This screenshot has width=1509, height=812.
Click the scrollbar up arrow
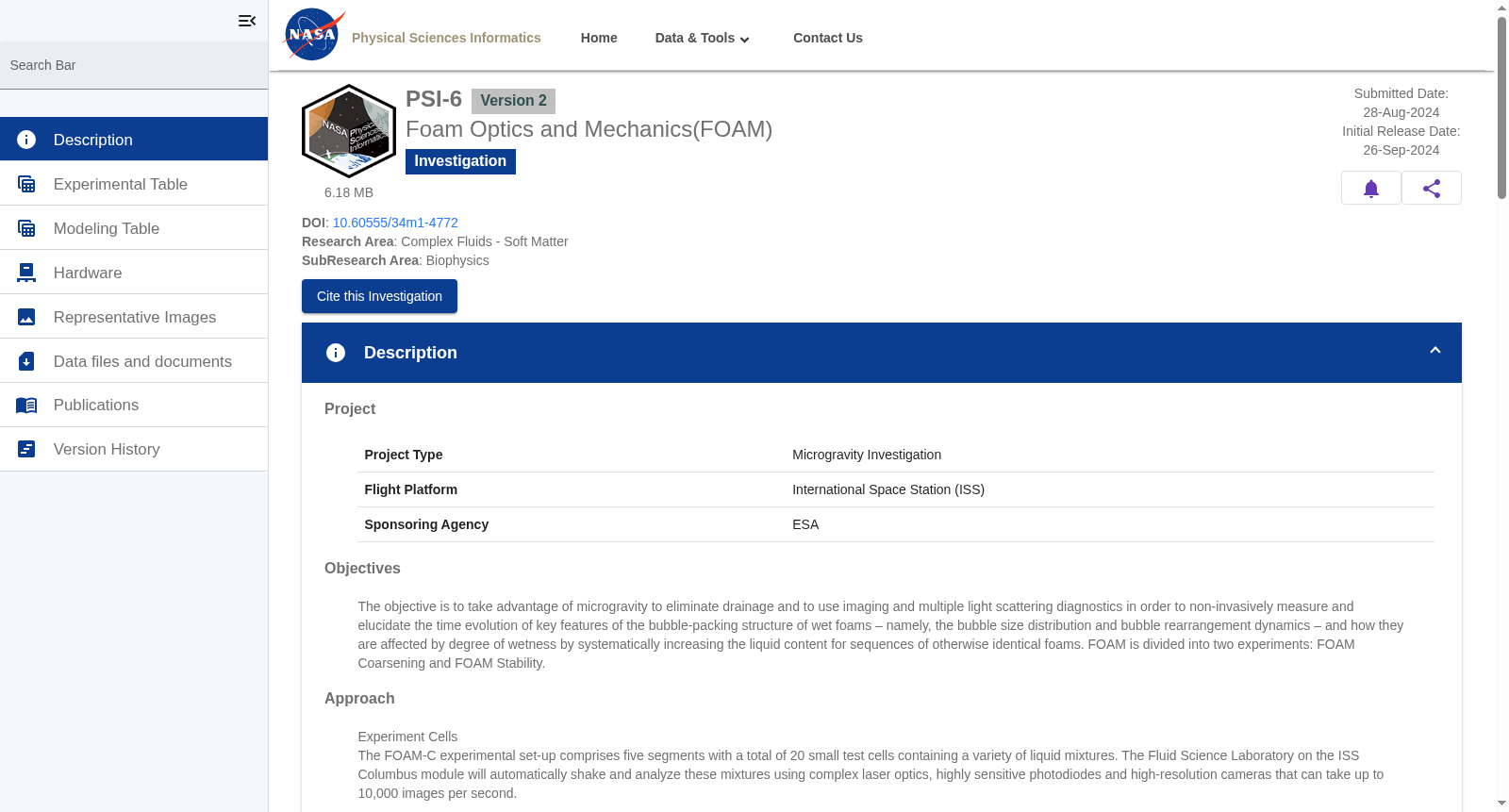point(1501,8)
